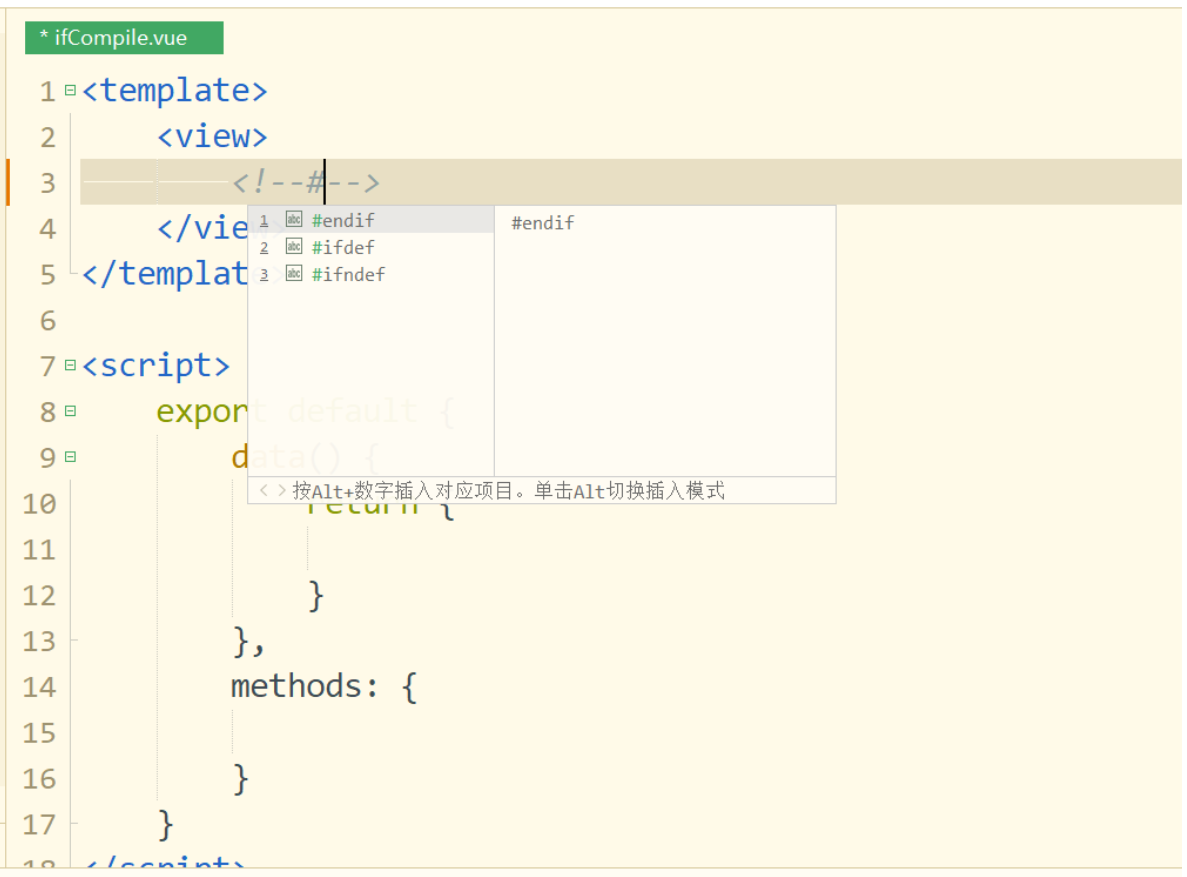Click previous arrow in autocomplete footer
The height and width of the screenshot is (877, 1187).
tap(263, 491)
